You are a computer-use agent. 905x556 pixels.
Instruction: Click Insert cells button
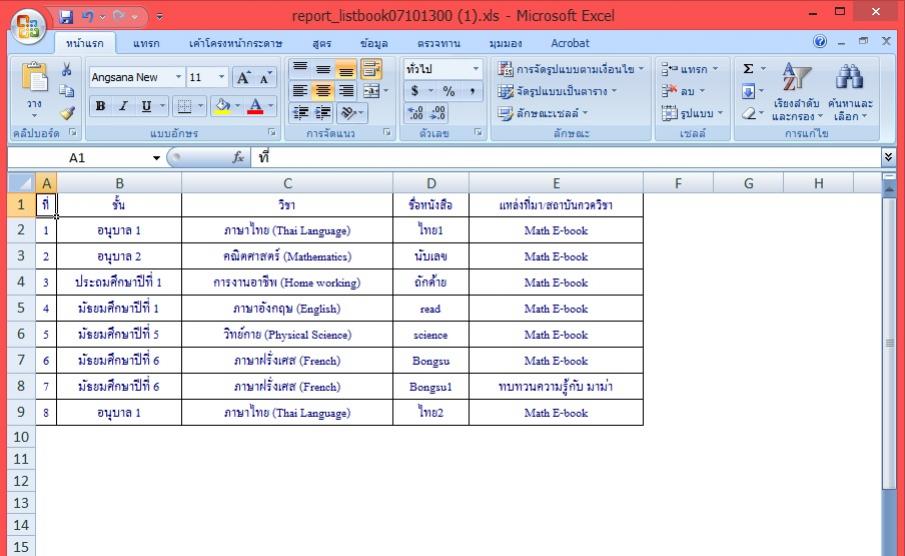click(x=690, y=69)
